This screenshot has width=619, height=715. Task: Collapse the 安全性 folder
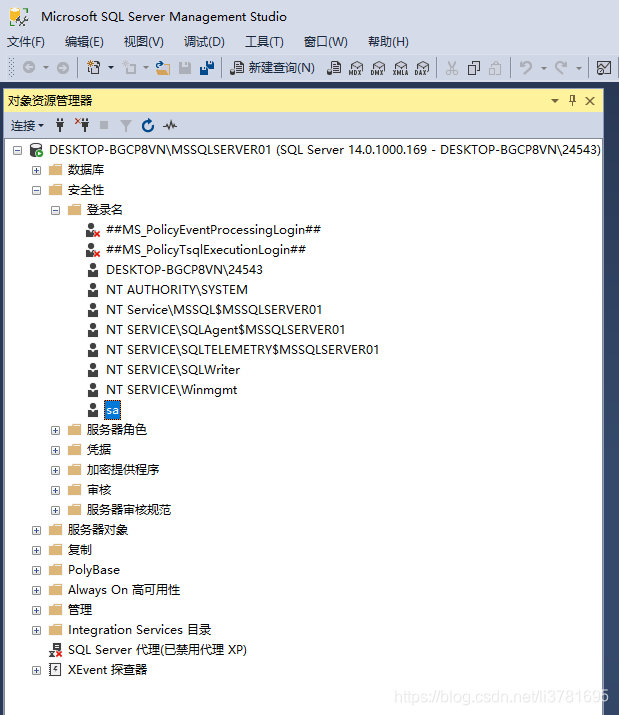(x=36, y=190)
